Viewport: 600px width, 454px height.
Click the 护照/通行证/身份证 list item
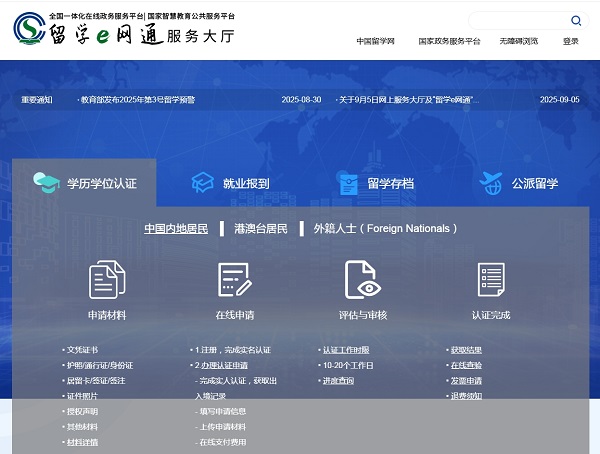pos(100,365)
